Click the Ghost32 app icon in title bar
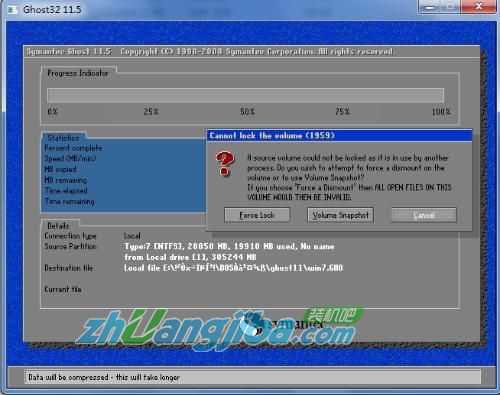Viewport: 500px width, 395px height. click(x=13, y=10)
